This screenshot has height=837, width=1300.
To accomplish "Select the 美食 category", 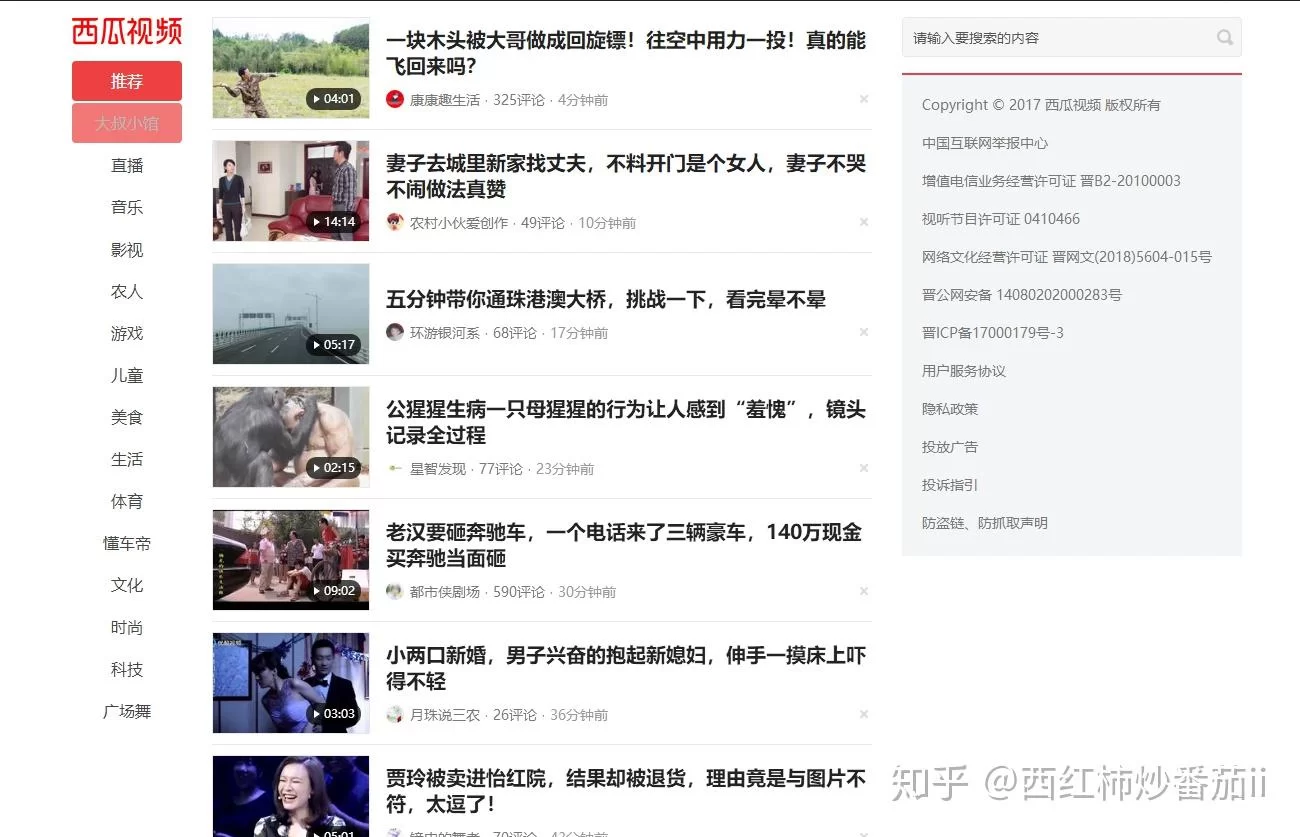I will (x=127, y=417).
